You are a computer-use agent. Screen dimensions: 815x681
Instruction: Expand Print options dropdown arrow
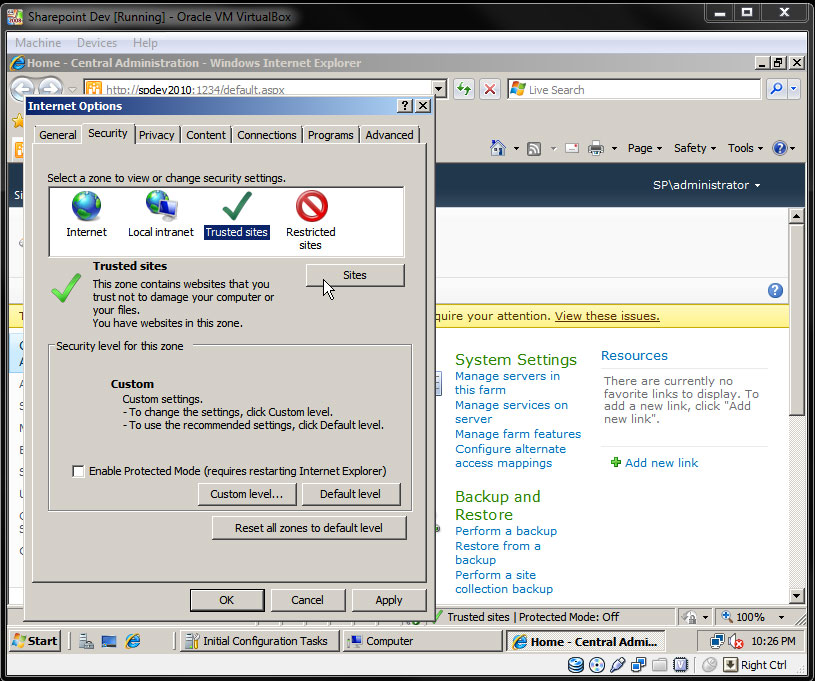[614, 149]
